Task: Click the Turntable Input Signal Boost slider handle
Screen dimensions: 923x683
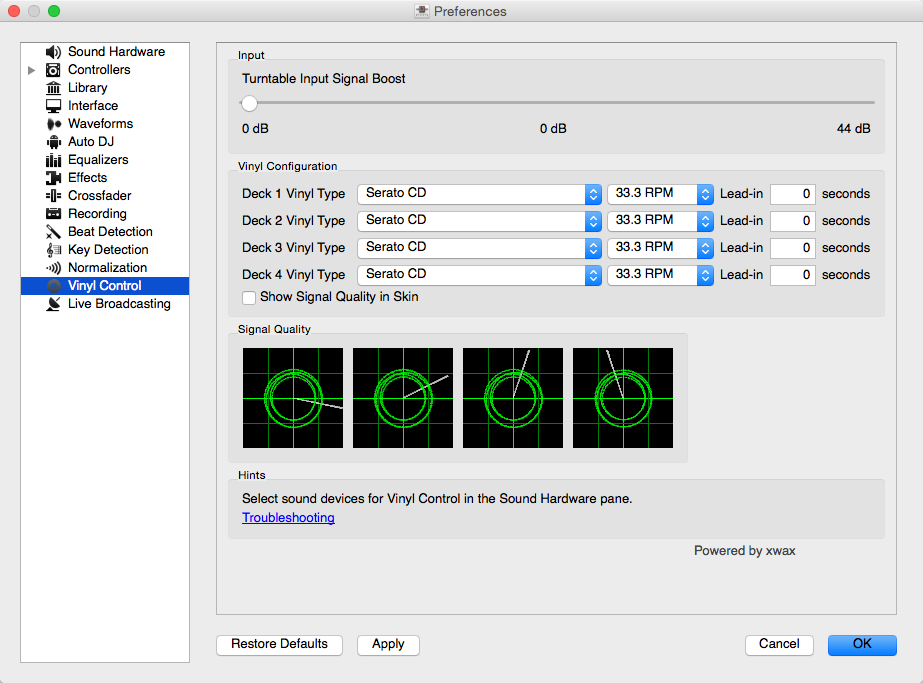Action: pos(249,103)
